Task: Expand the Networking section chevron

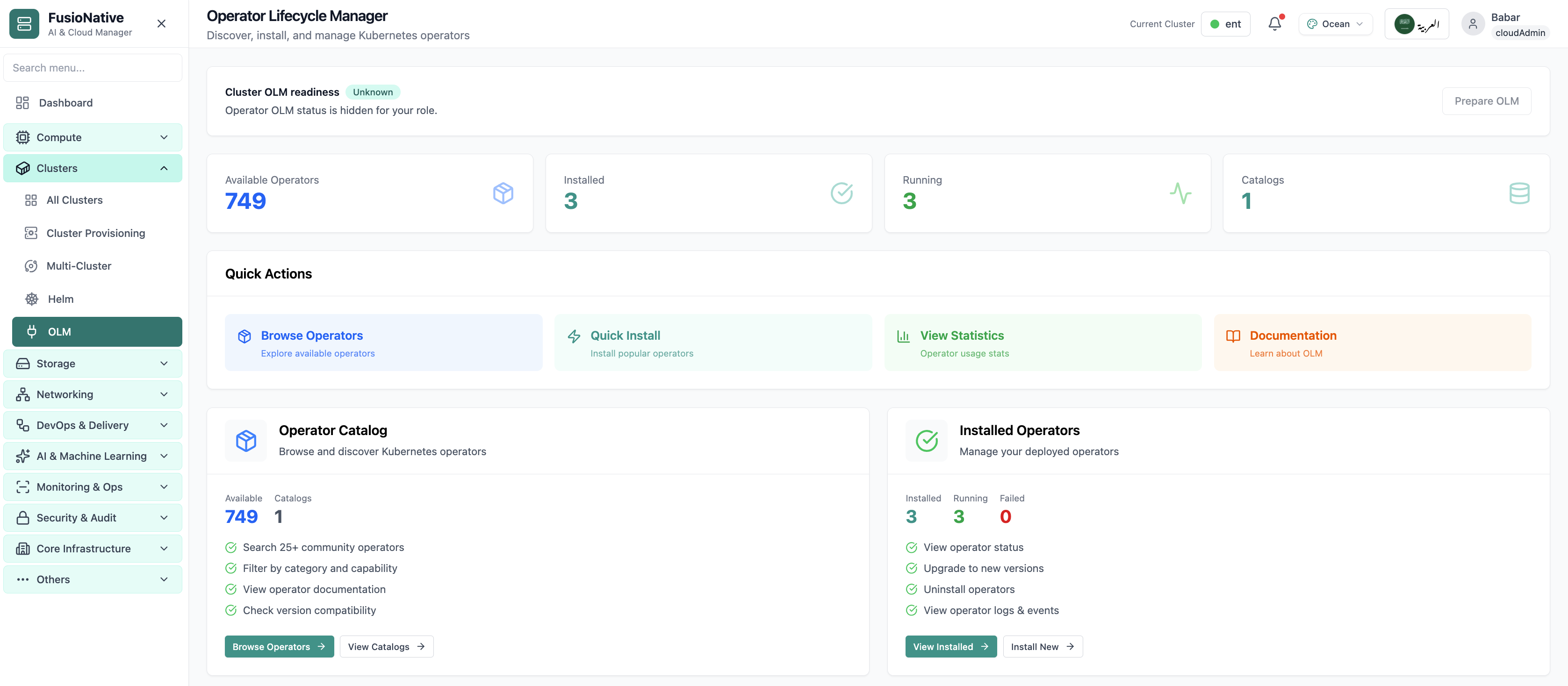Action: (164, 394)
